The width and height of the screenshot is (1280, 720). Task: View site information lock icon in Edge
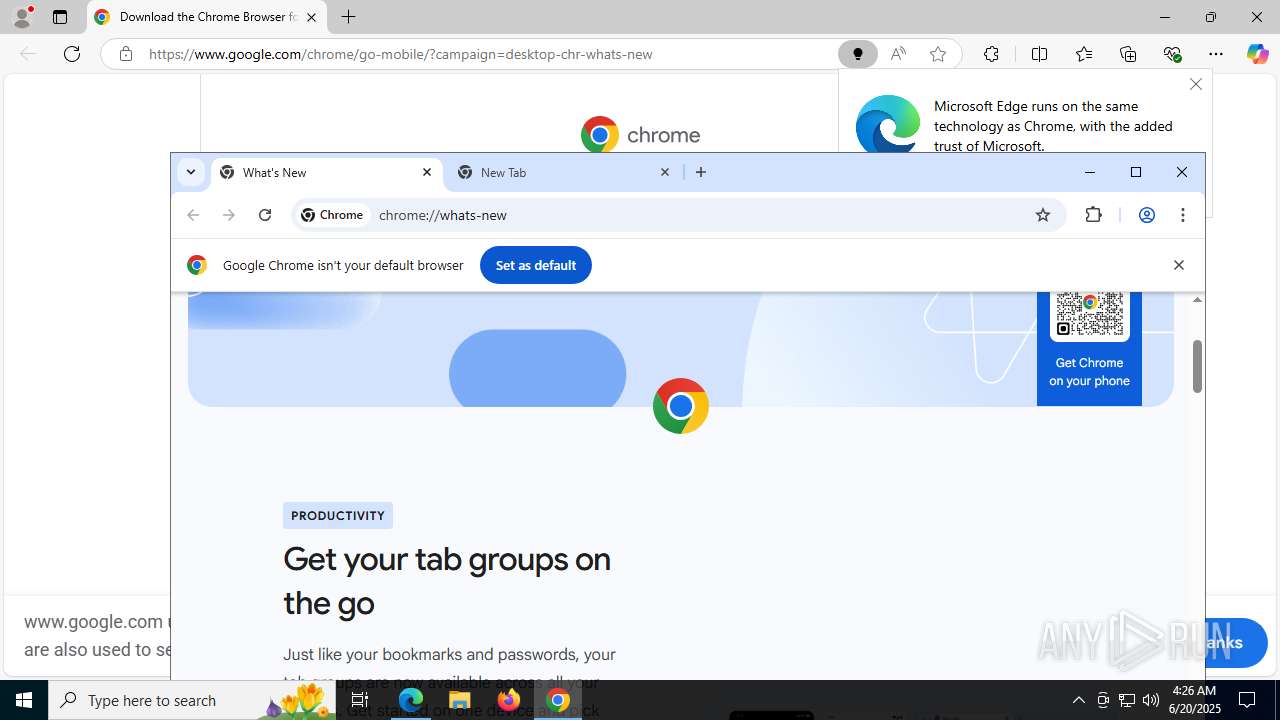point(126,54)
